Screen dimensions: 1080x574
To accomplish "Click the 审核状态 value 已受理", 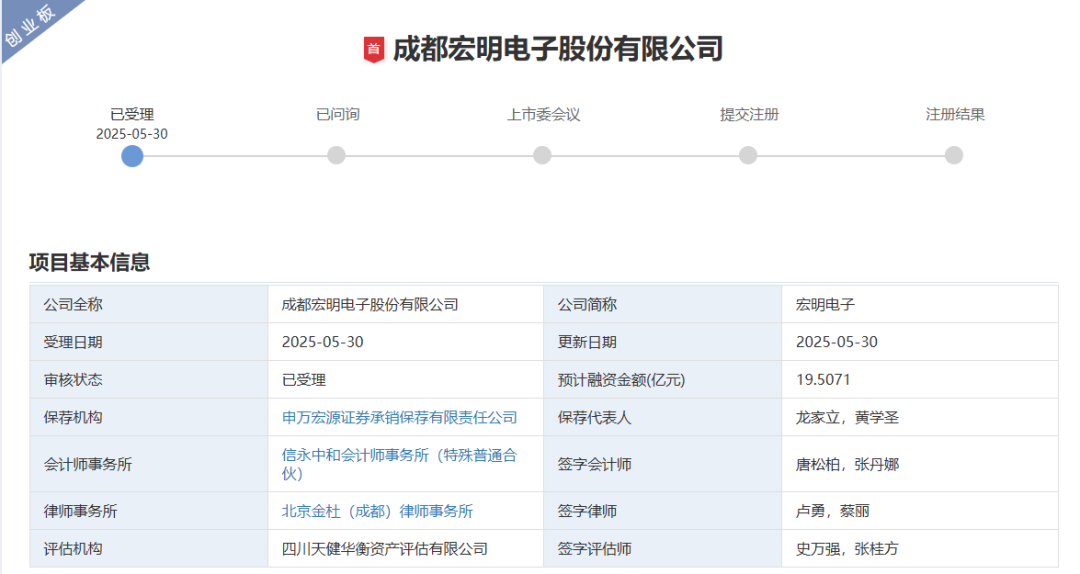I will (406, 380).
